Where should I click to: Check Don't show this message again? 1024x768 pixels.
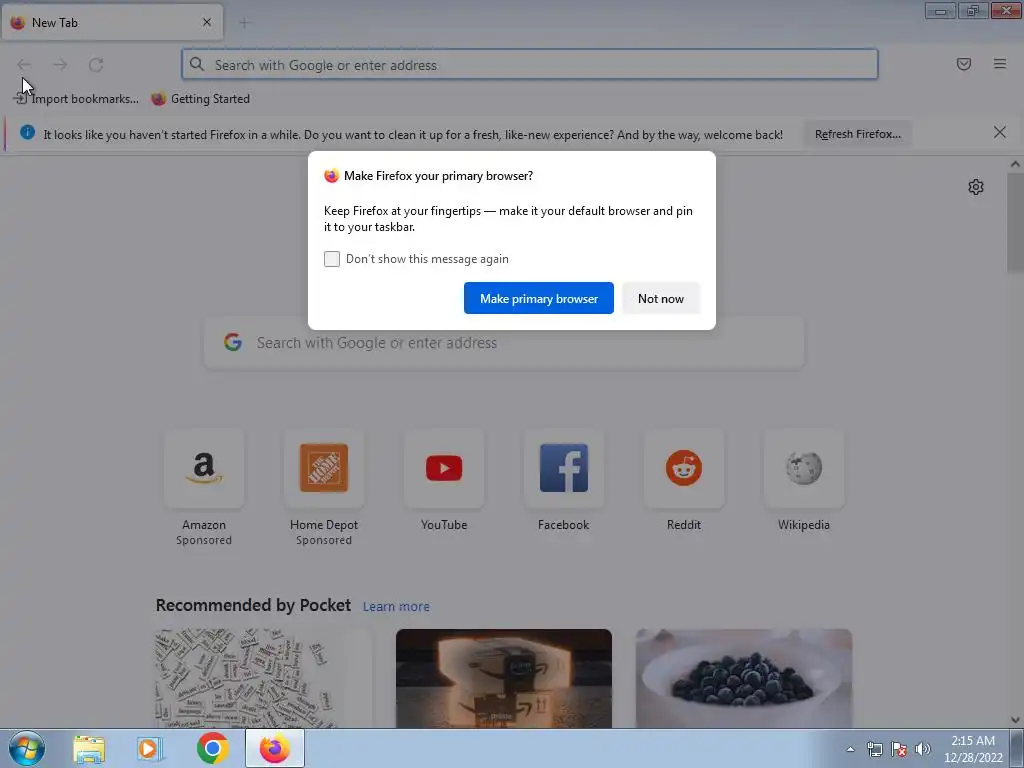(x=332, y=259)
